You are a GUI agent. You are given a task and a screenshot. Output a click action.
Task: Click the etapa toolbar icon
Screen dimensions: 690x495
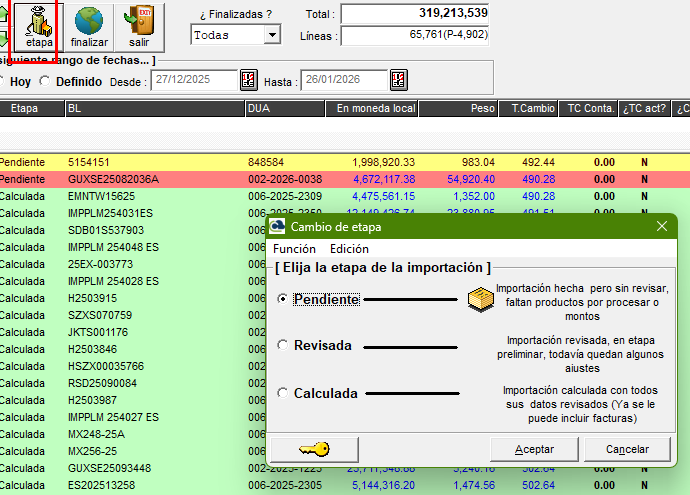[40, 22]
